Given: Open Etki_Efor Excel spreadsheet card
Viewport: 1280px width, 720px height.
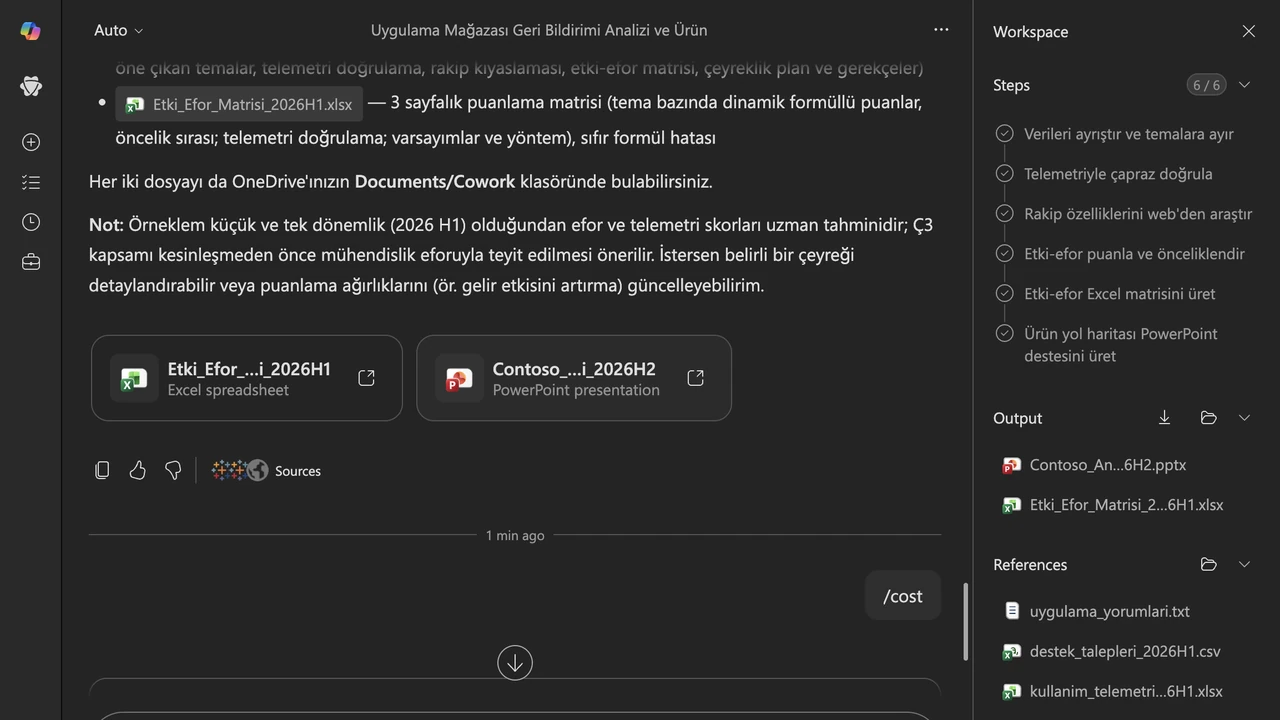Looking at the screenshot, I should click(246, 378).
